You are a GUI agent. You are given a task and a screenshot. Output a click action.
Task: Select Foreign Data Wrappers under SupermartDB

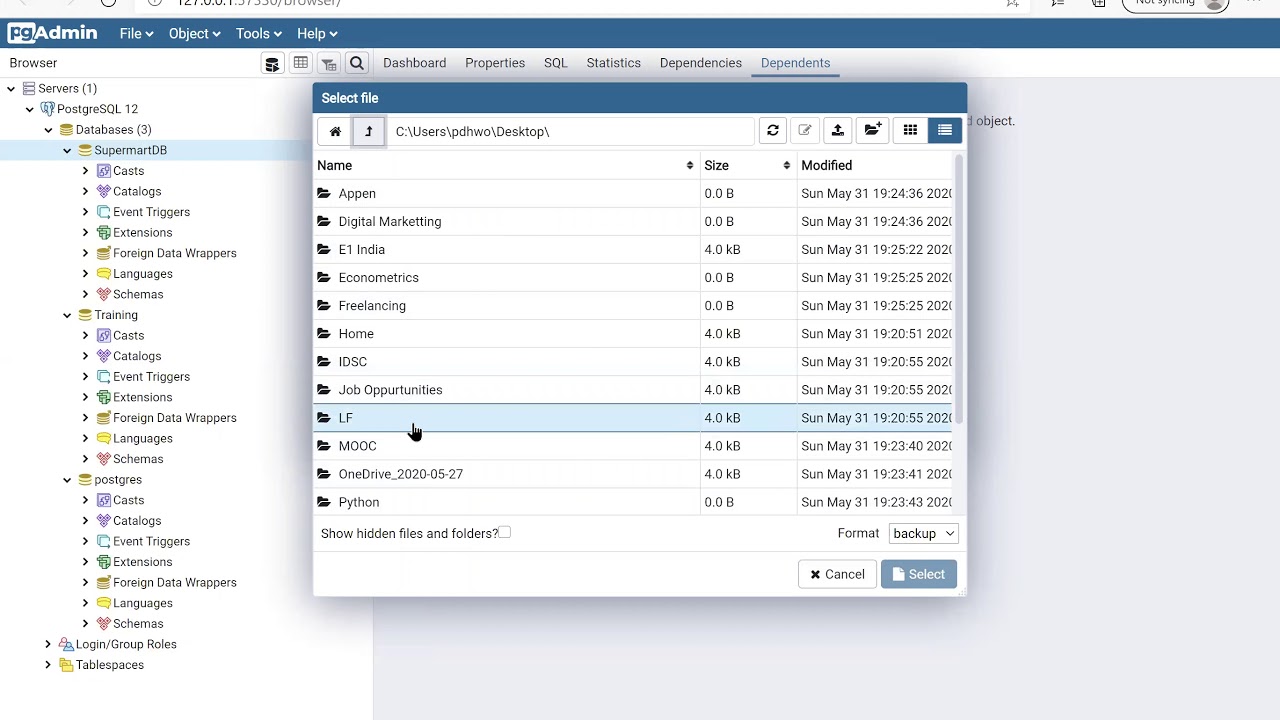174,253
